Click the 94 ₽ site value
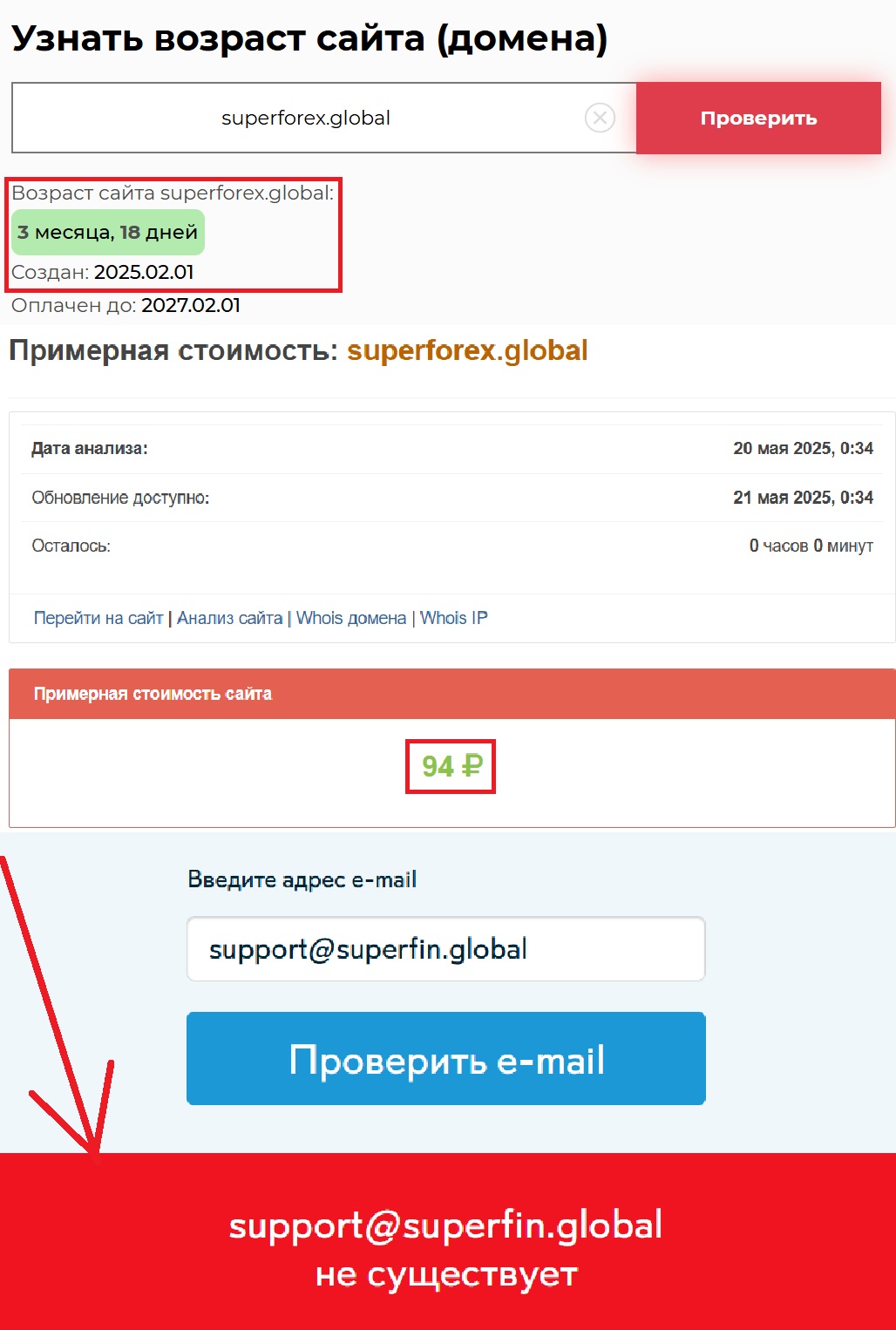This screenshot has height=1330, width=896. [451, 766]
